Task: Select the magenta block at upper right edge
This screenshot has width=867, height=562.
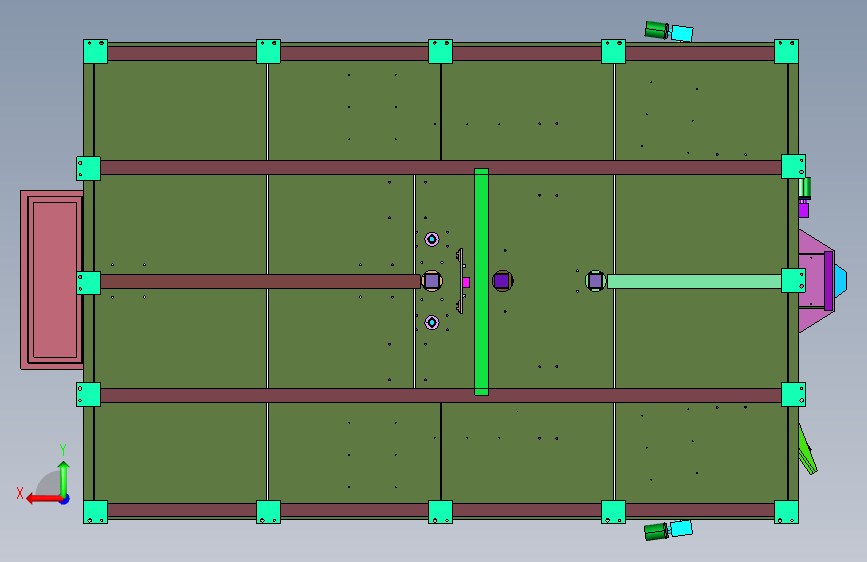Action: (803, 210)
